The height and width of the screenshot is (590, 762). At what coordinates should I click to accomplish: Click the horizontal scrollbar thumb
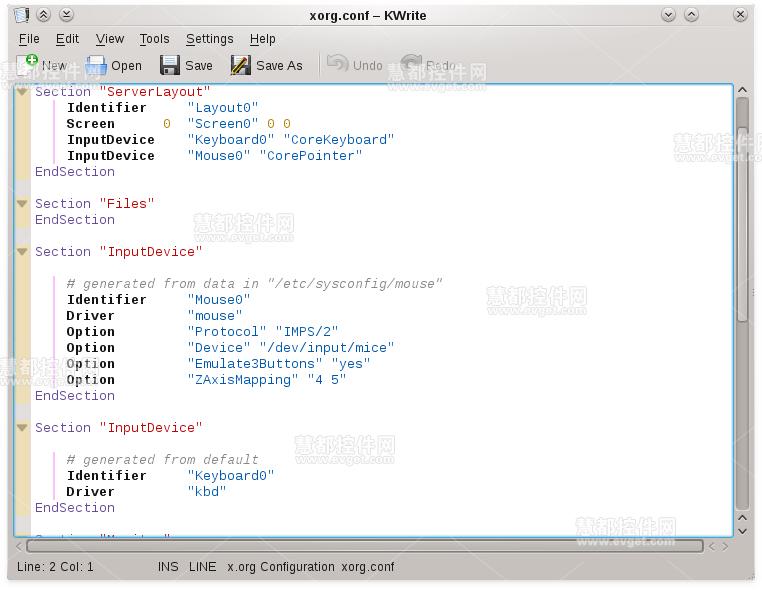[364, 546]
